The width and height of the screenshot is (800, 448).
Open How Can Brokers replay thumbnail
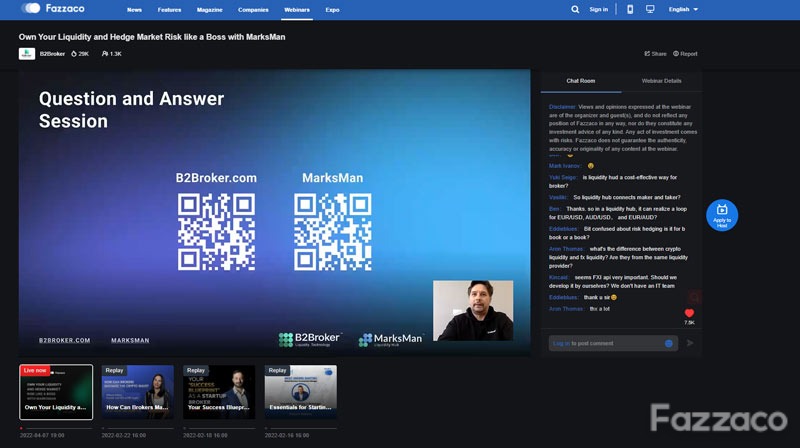coord(138,392)
